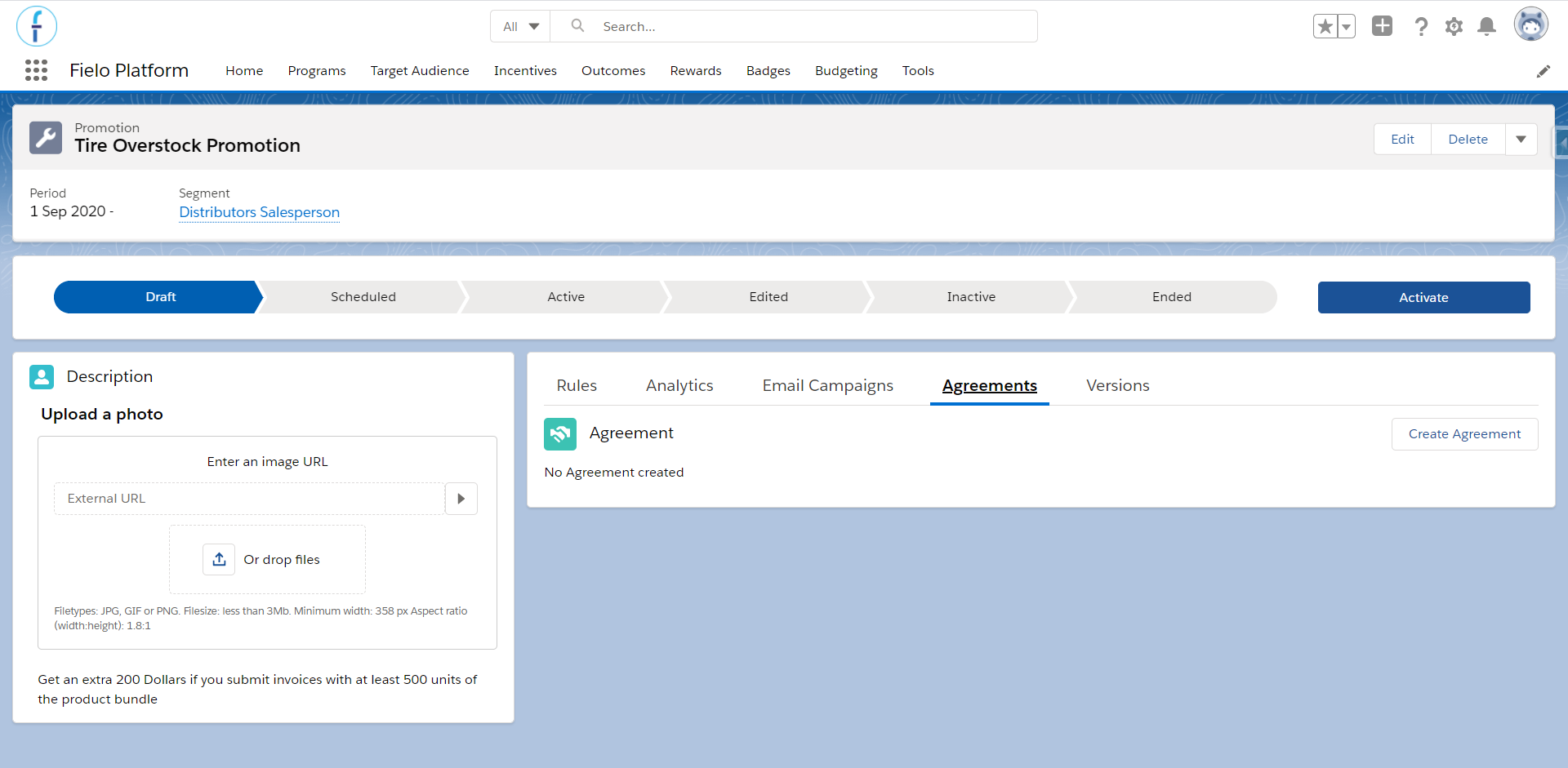Click the Edit button
This screenshot has height=768, width=1568.
pyautogui.click(x=1402, y=140)
